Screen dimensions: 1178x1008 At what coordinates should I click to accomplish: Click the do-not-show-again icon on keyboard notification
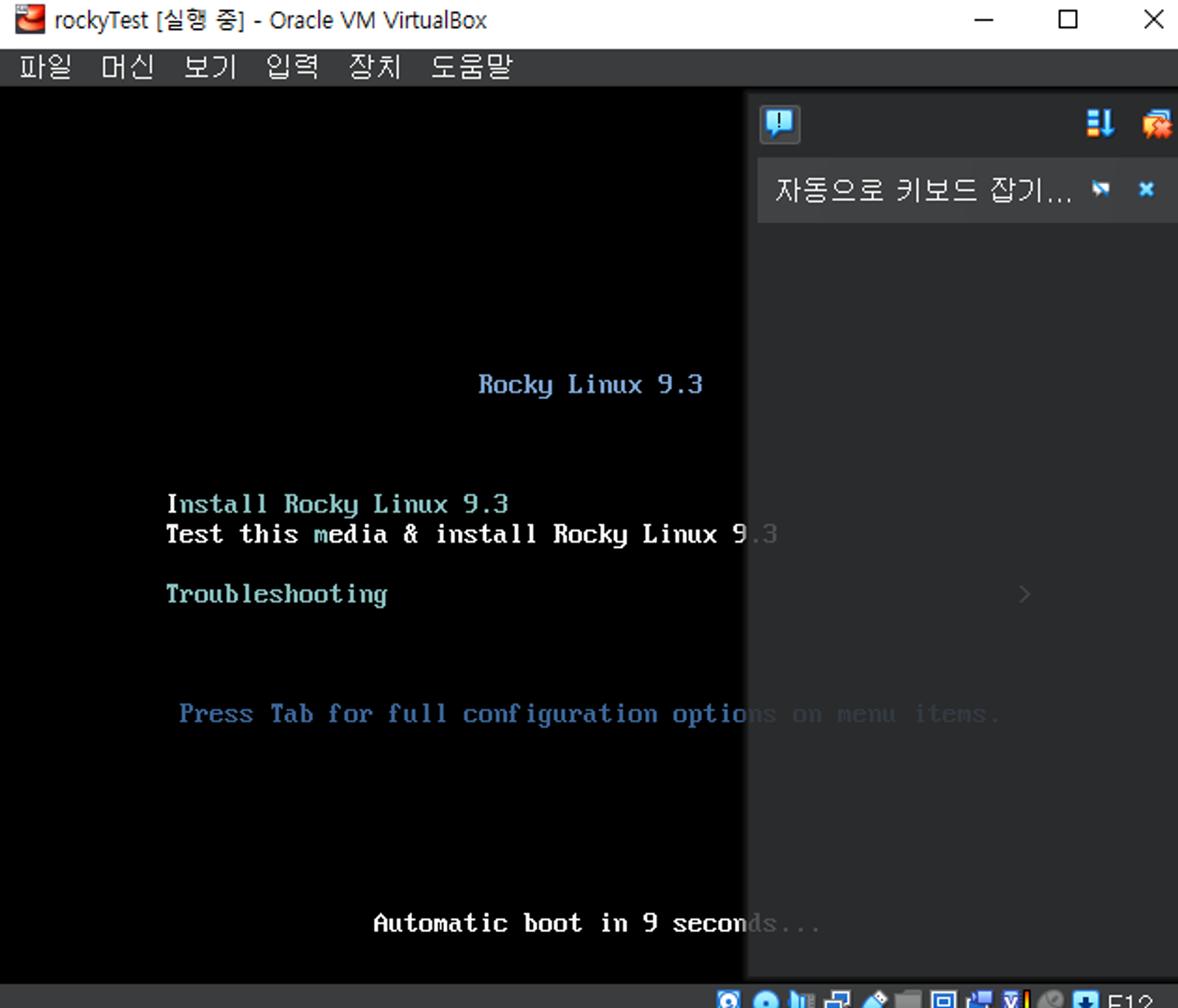pyautogui.click(x=1101, y=189)
